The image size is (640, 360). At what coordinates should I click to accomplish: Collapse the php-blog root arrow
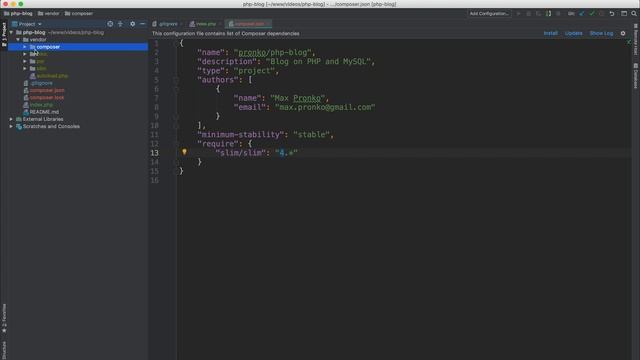click(11, 32)
